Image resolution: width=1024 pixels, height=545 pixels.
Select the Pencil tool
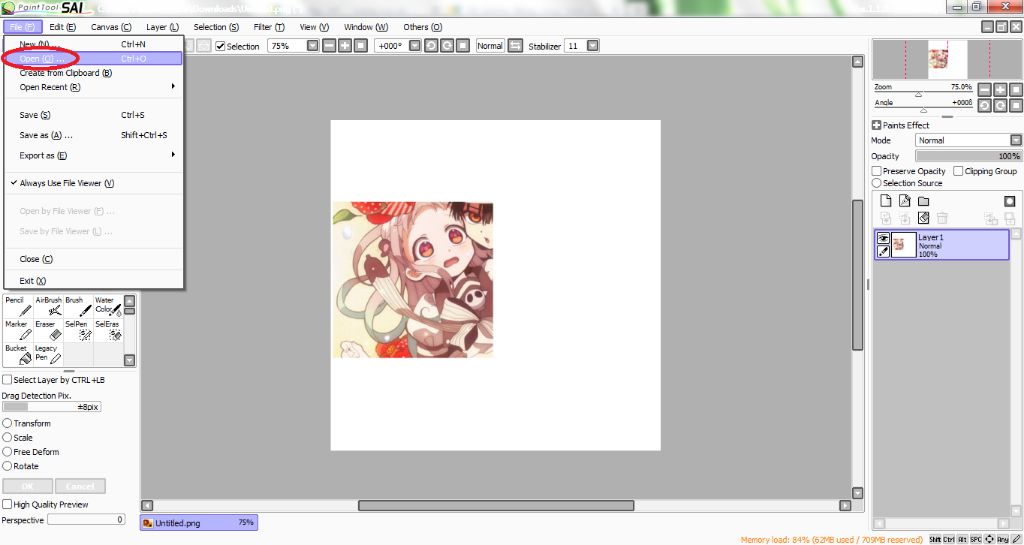18,306
